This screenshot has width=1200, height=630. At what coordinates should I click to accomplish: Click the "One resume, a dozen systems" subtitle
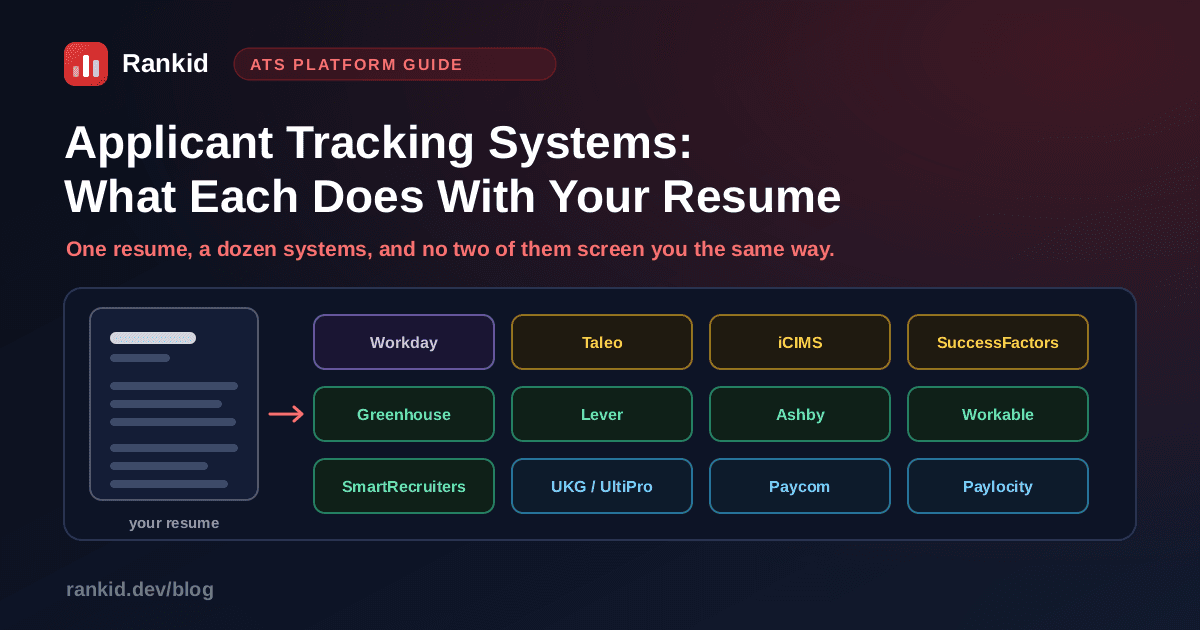(450, 249)
